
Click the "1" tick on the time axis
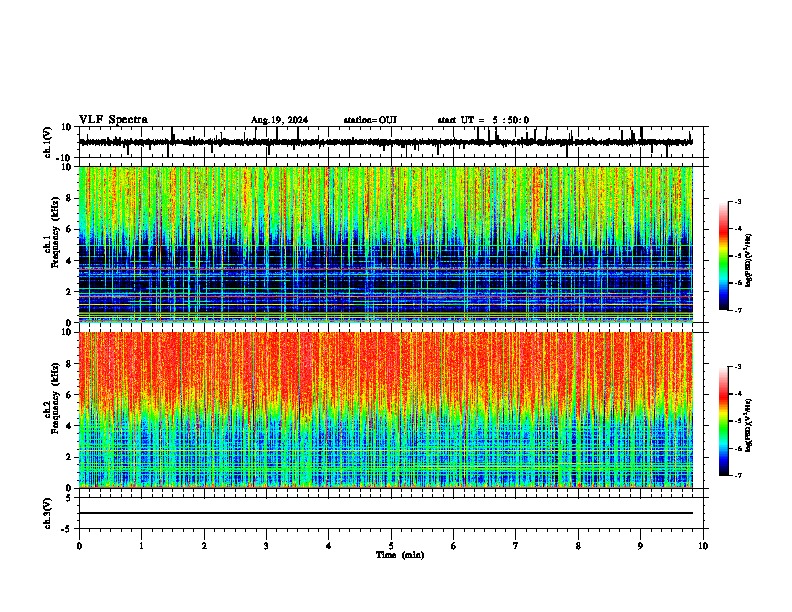(141, 546)
